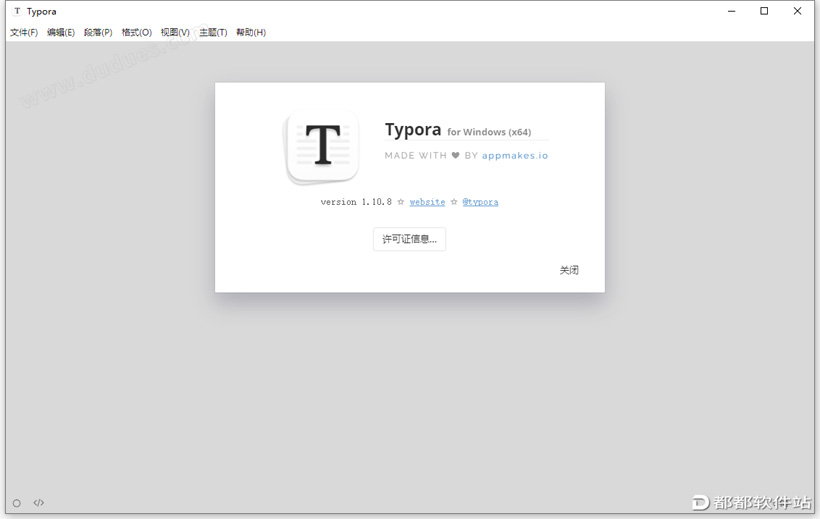Image resolution: width=820 pixels, height=519 pixels.
Task: Click the Typora title bar app icon
Action: [x=17, y=11]
